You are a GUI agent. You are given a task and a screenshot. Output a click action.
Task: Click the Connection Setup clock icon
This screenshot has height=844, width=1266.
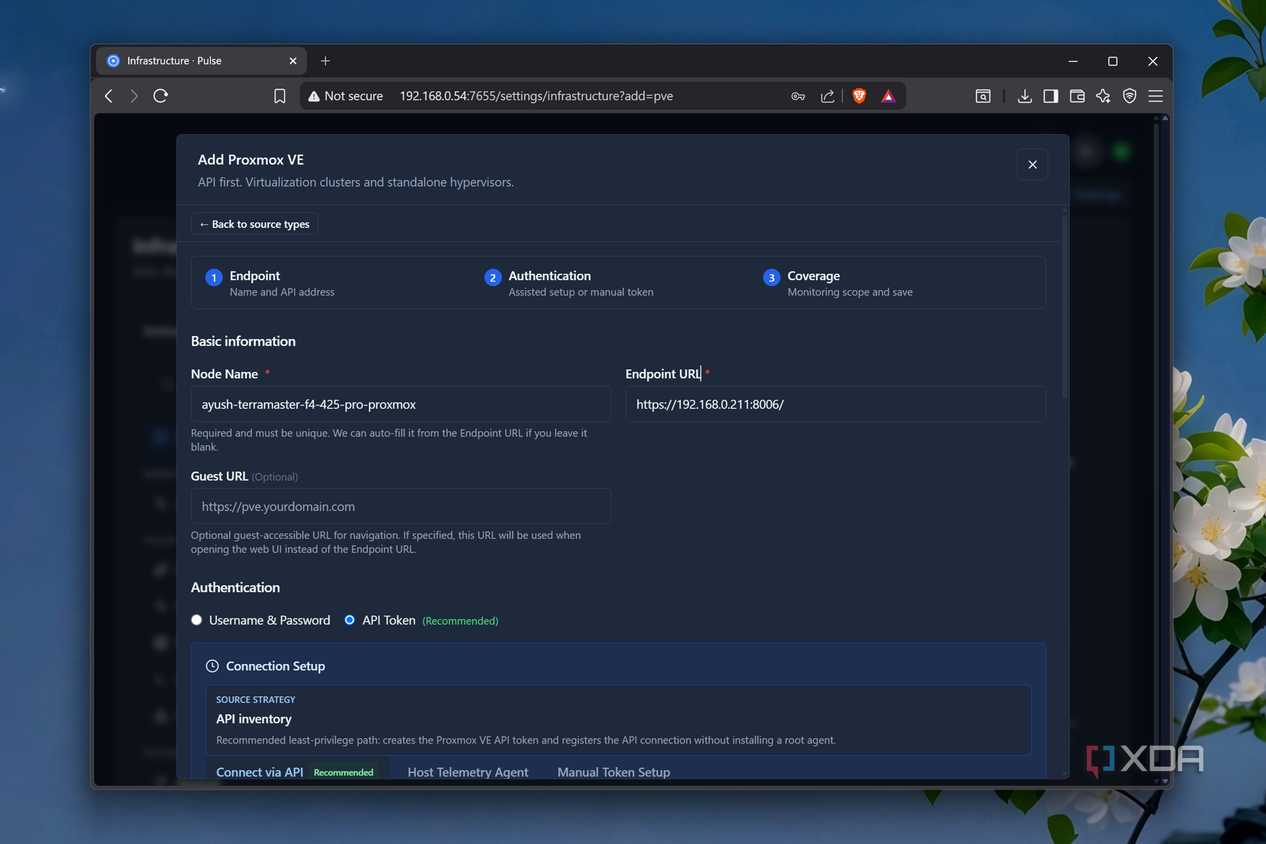[x=212, y=666]
